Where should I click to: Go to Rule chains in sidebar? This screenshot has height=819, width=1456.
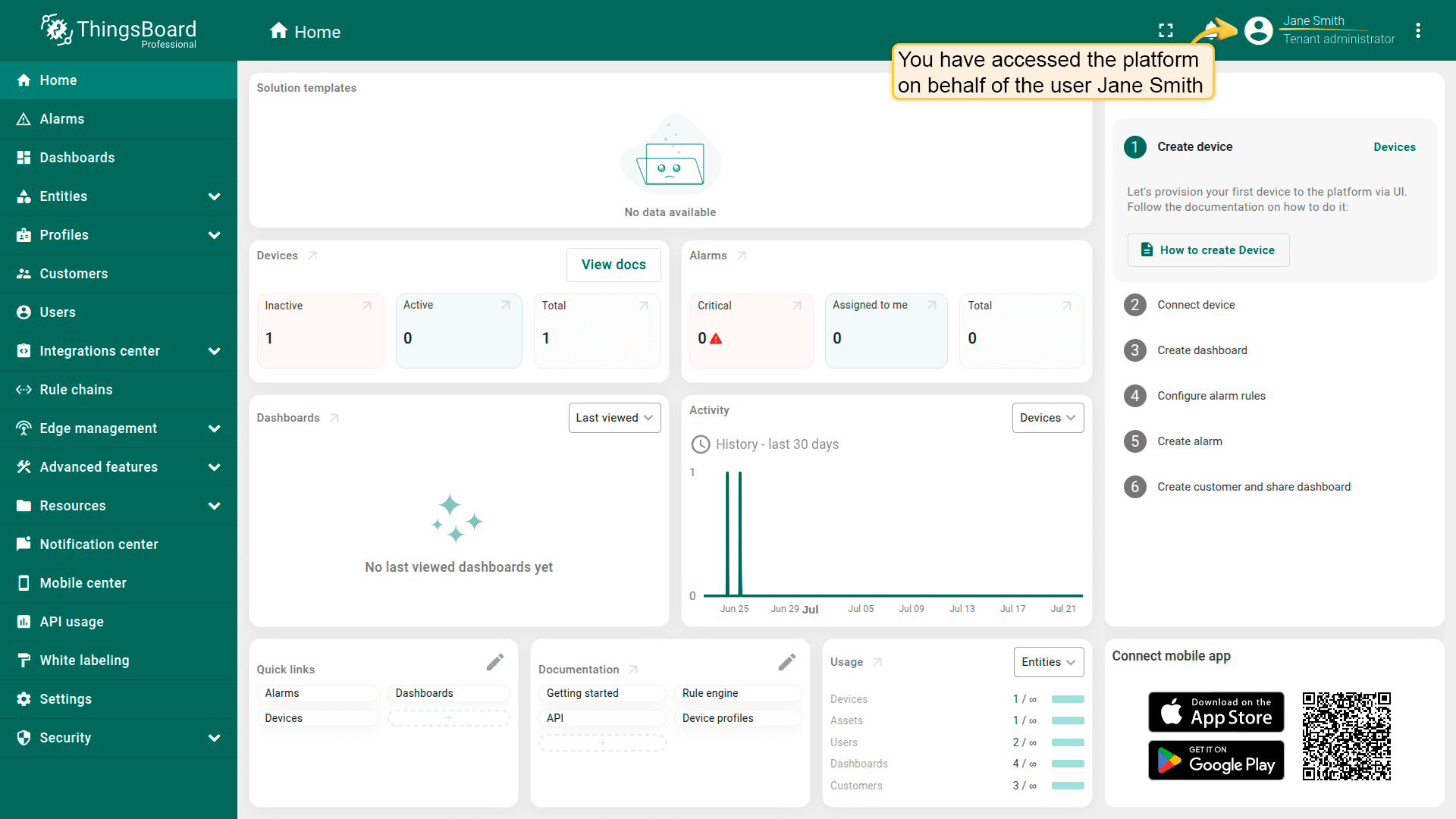pyautogui.click(x=76, y=390)
